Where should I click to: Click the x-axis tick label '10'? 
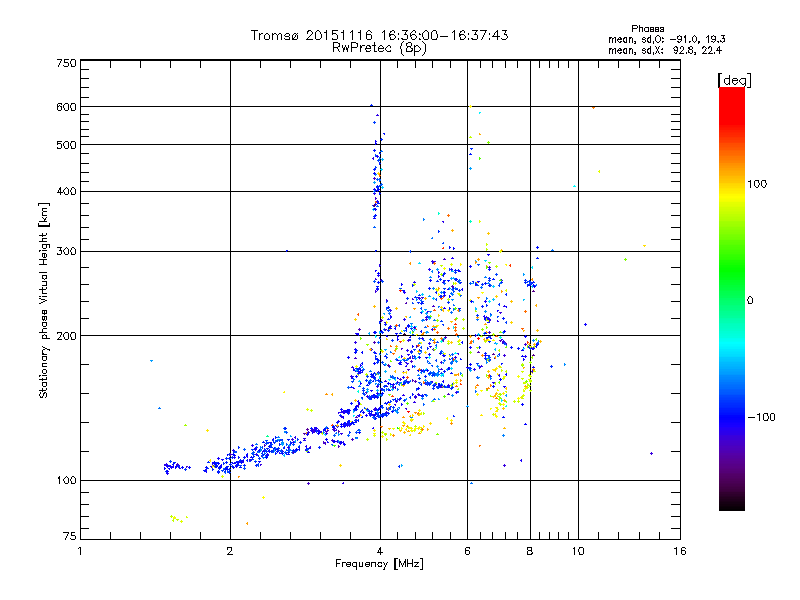click(578, 551)
